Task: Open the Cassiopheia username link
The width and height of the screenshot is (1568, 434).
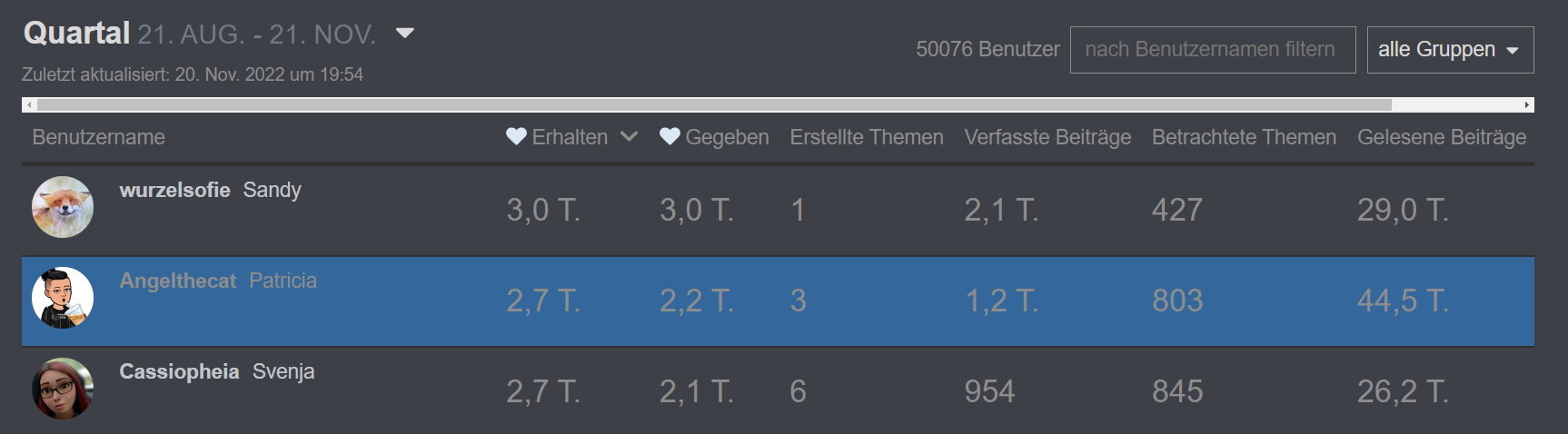Action: (179, 371)
